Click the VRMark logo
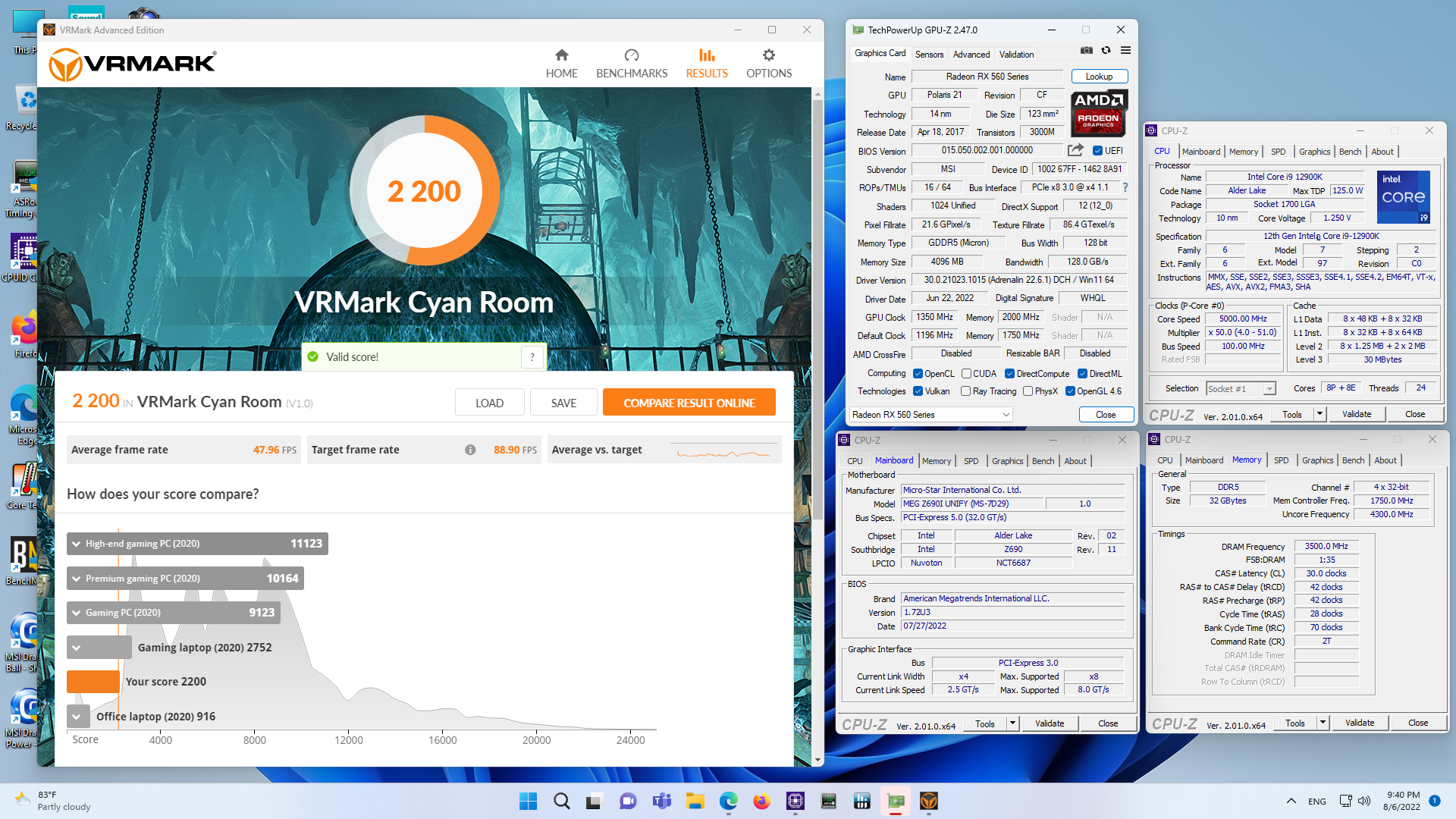Image resolution: width=1456 pixels, height=819 pixels. coord(133,64)
